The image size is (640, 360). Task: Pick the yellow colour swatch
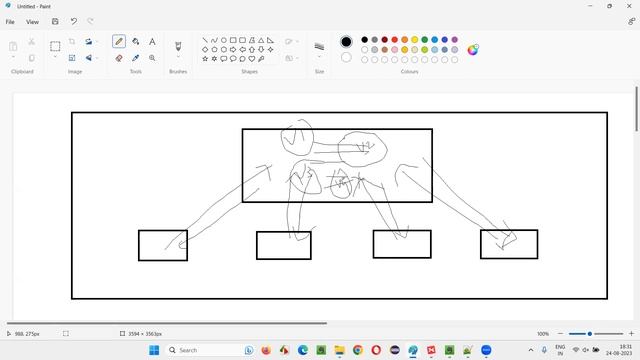click(415, 40)
